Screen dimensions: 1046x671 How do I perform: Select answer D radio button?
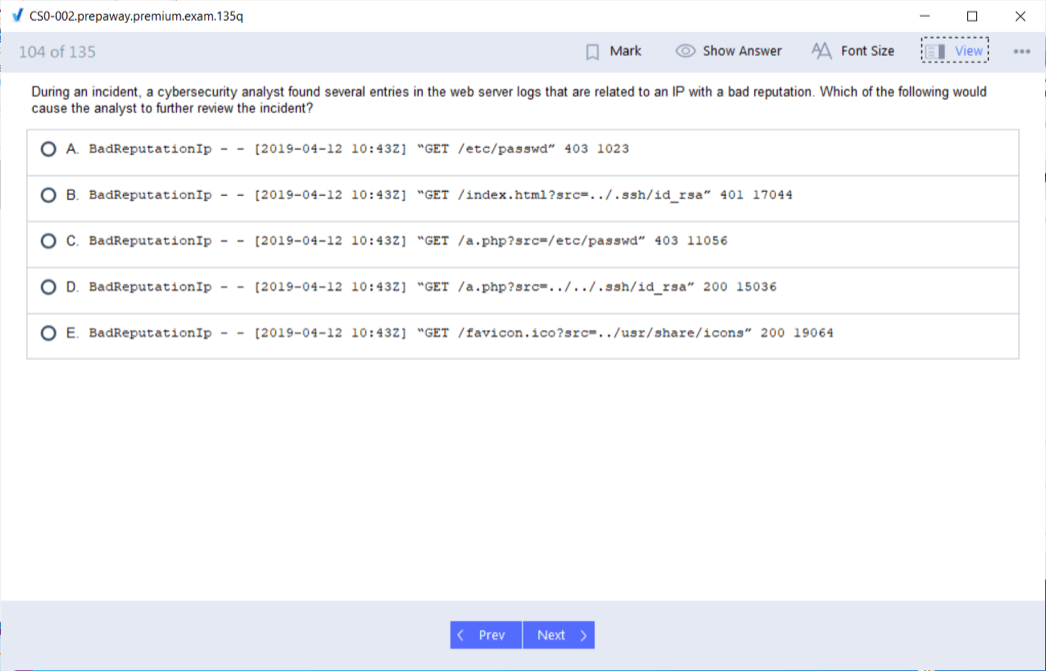point(48,287)
